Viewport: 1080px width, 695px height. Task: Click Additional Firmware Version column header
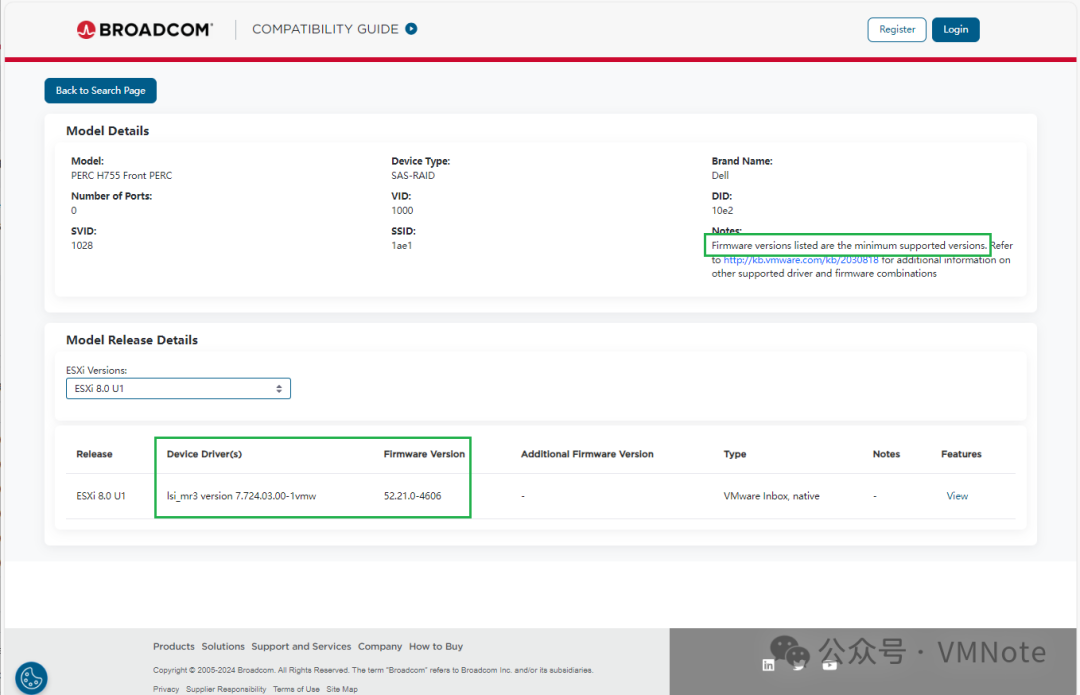(x=587, y=454)
